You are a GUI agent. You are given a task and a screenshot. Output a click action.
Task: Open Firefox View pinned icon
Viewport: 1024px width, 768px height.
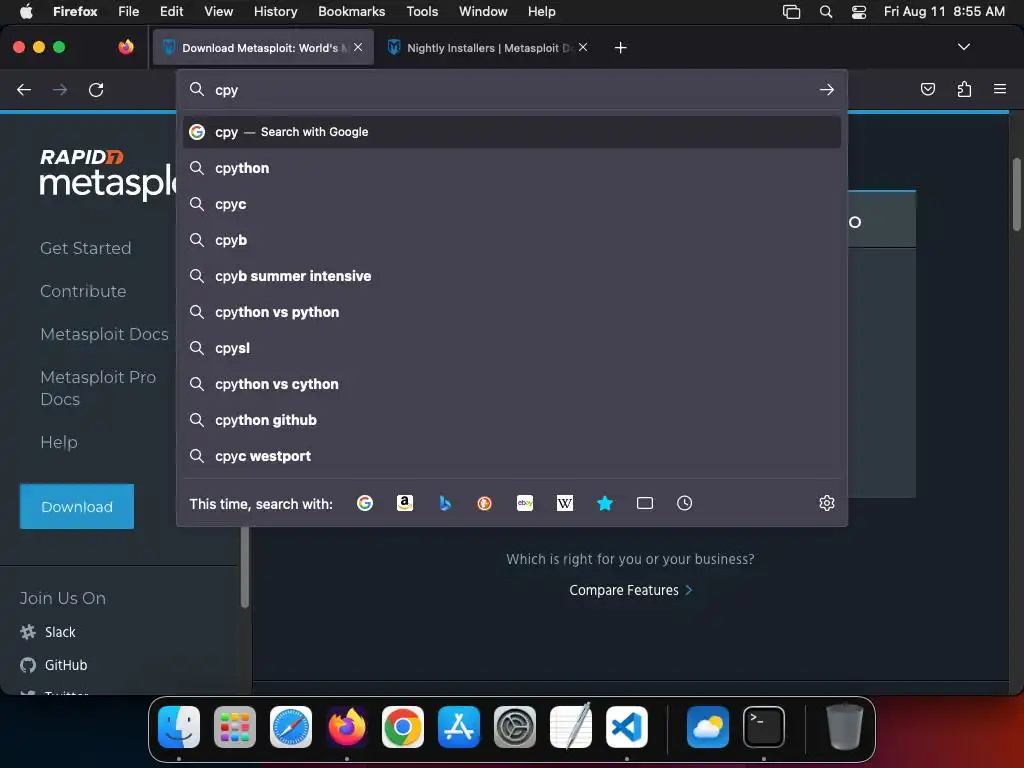click(126, 47)
